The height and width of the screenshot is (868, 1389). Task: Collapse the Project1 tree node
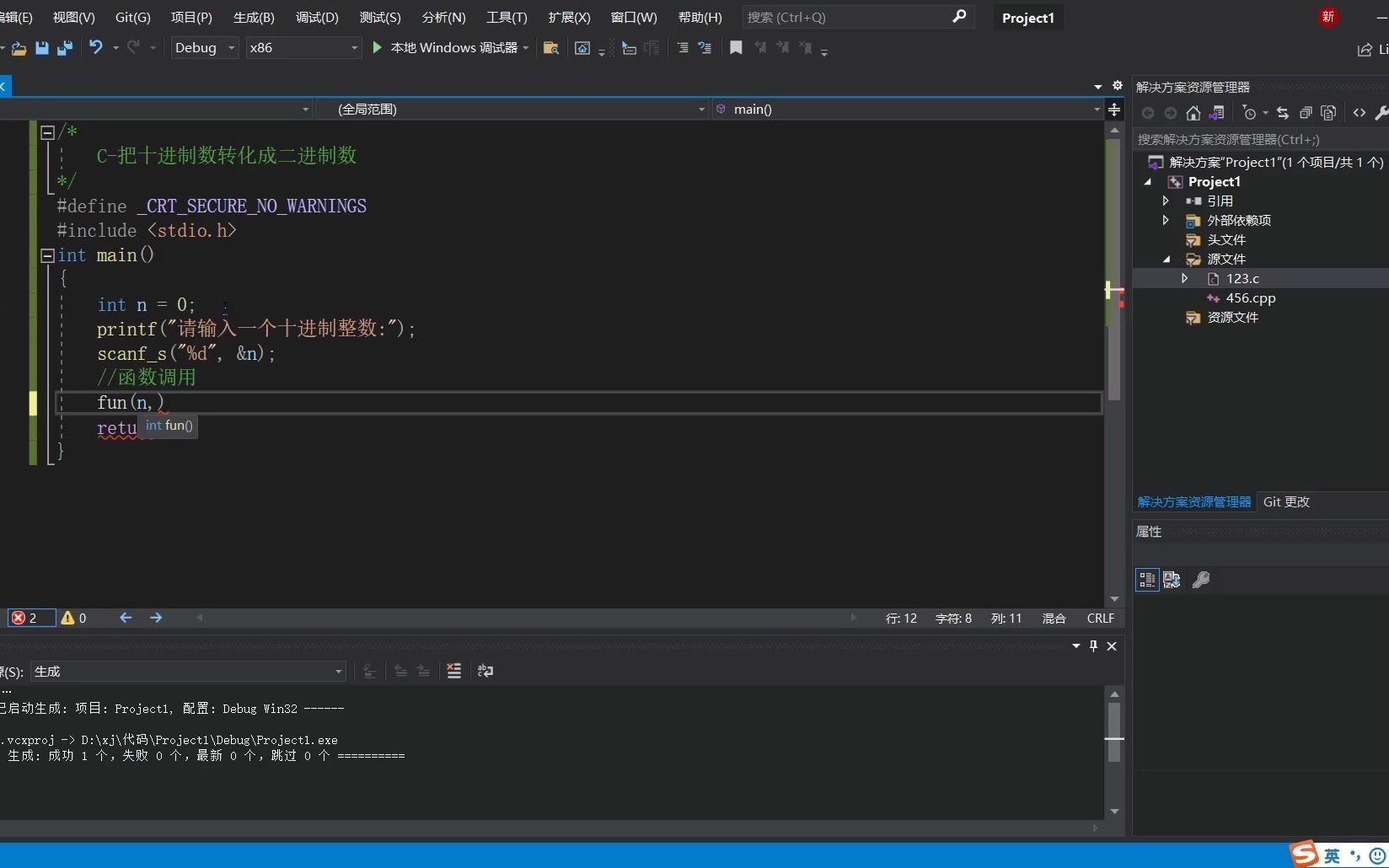(1147, 182)
